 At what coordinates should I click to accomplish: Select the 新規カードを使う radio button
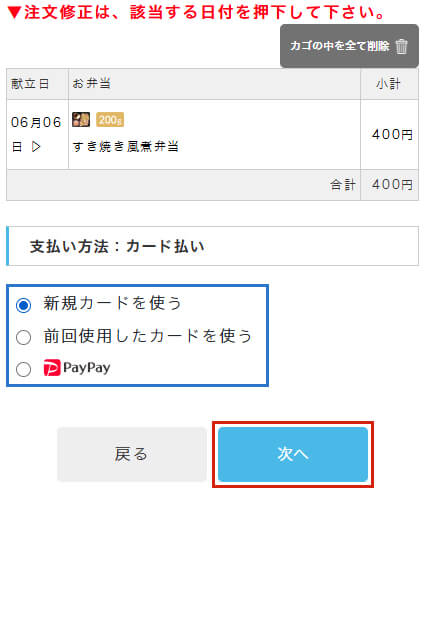[24, 305]
